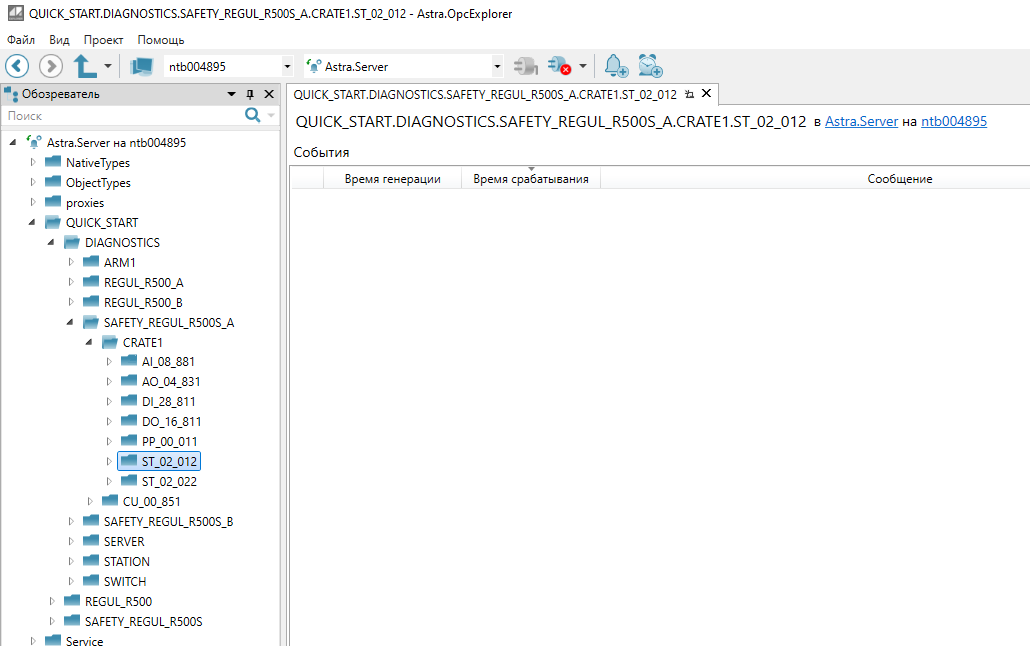The image size is (1030, 646).
Task: Open the Проект menu
Action: (103, 40)
